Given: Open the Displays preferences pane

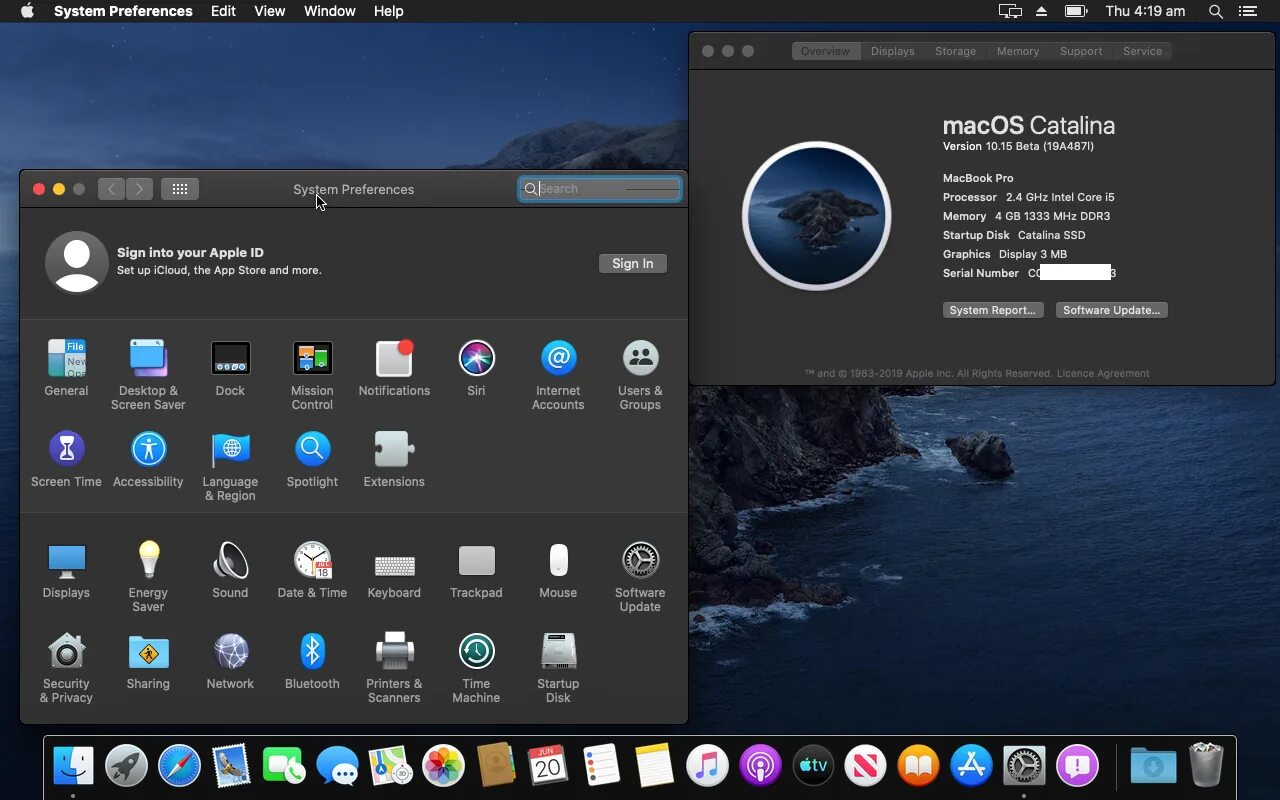Looking at the screenshot, I should 66,570.
